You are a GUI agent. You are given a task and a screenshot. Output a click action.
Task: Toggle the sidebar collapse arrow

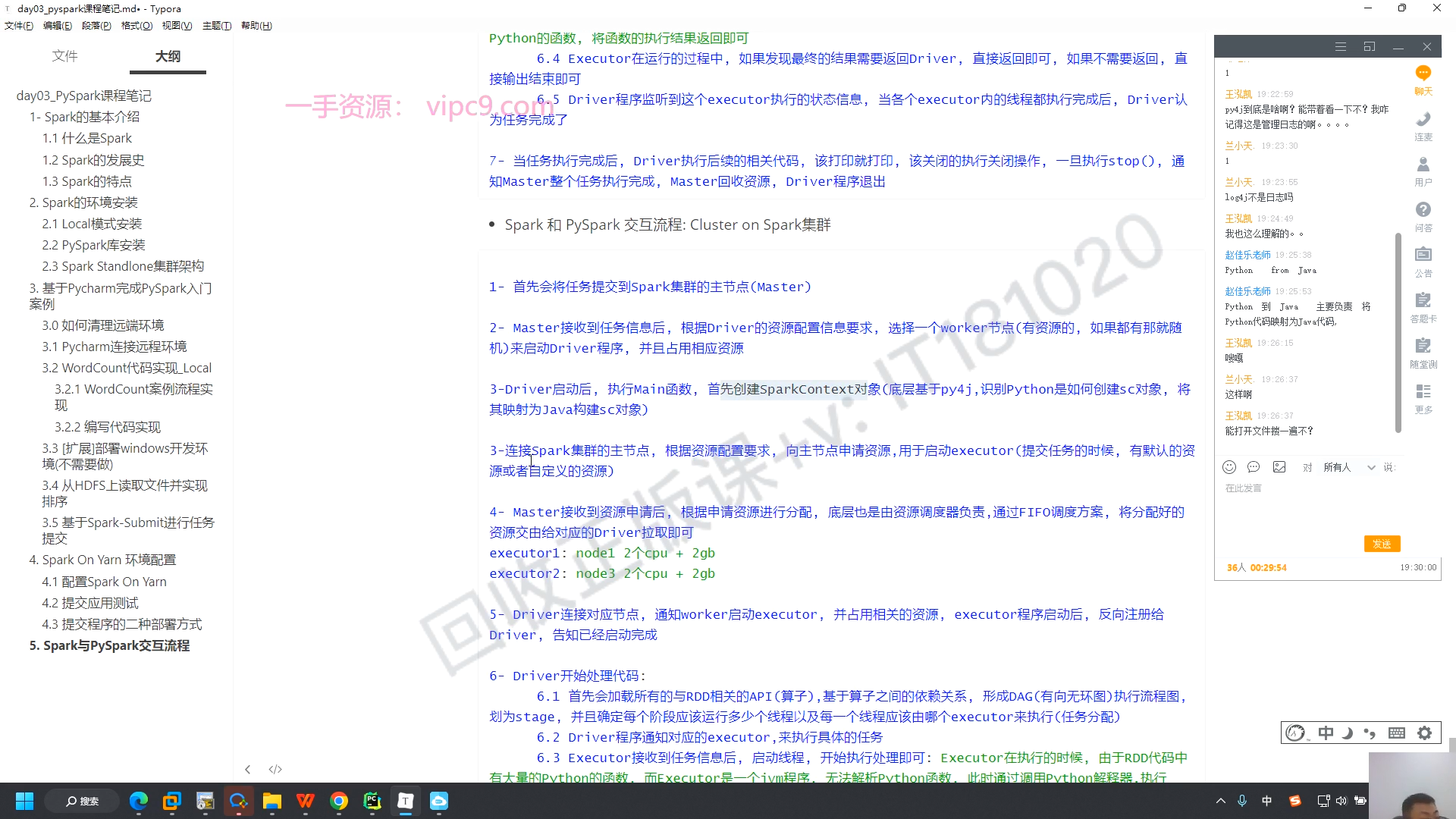pyautogui.click(x=247, y=769)
